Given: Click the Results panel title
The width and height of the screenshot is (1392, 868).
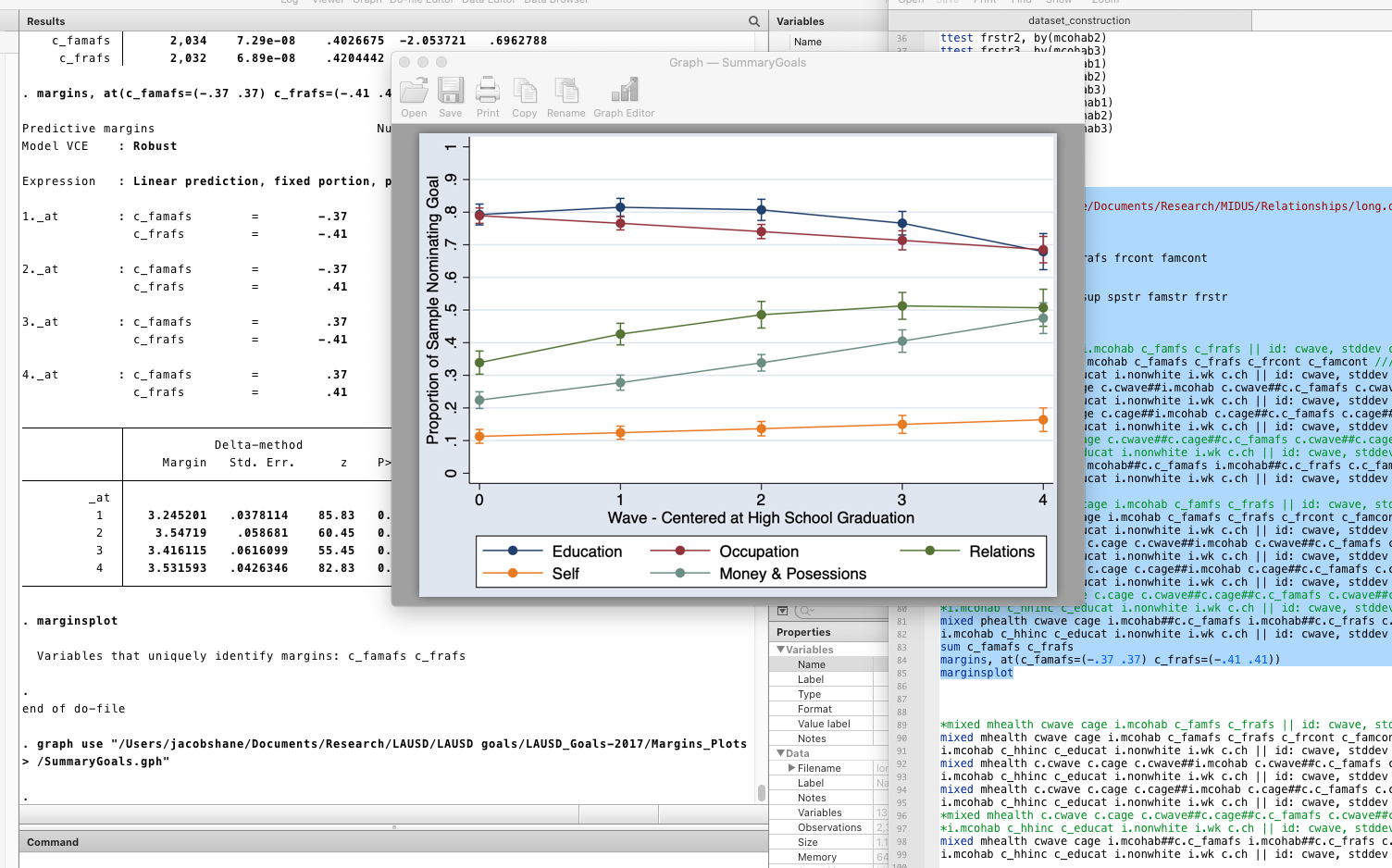Looking at the screenshot, I should pyautogui.click(x=46, y=21).
